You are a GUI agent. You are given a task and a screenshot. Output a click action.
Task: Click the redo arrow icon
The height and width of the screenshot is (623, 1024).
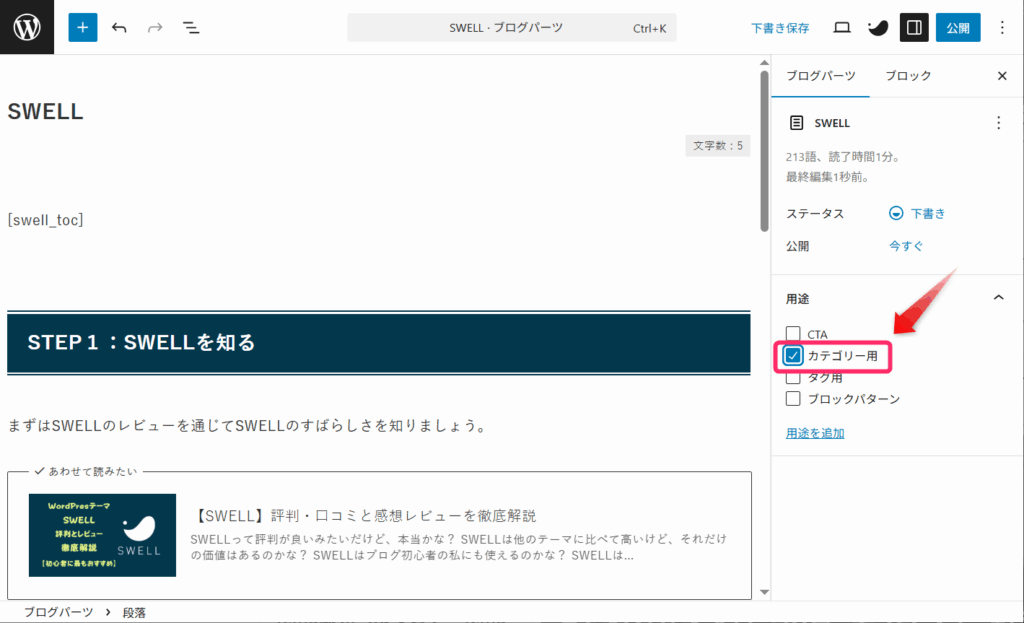click(155, 27)
